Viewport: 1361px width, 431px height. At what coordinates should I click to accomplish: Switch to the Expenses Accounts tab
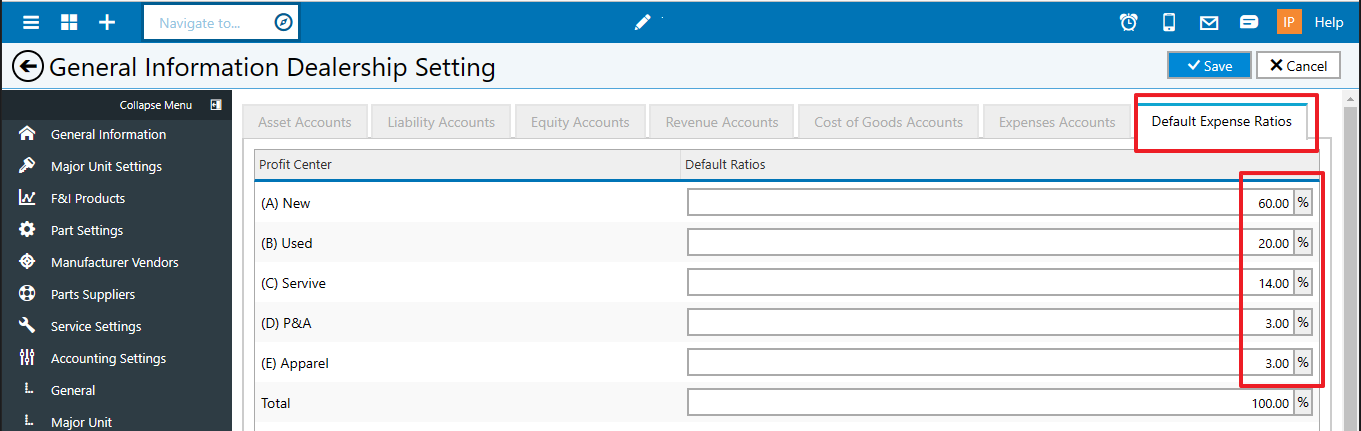[x=1057, y=122]
